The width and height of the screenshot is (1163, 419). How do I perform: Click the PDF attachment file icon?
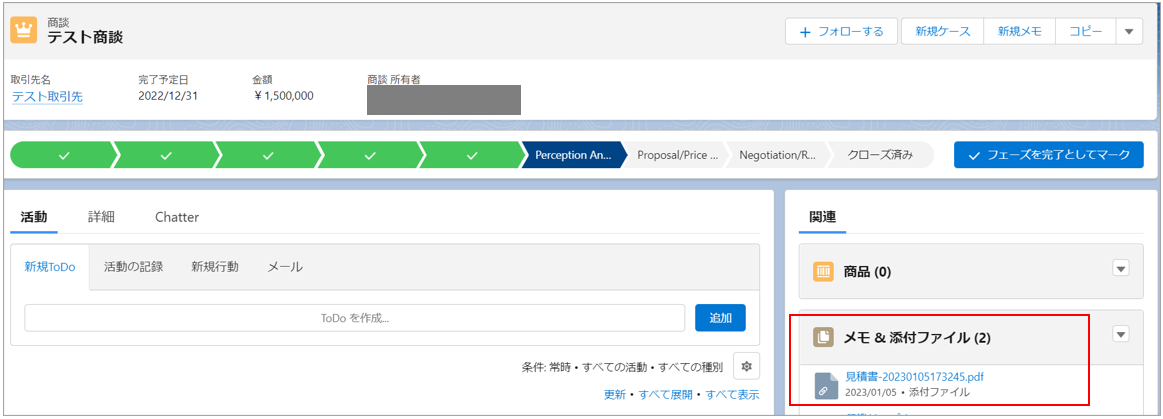pos(826,385)
